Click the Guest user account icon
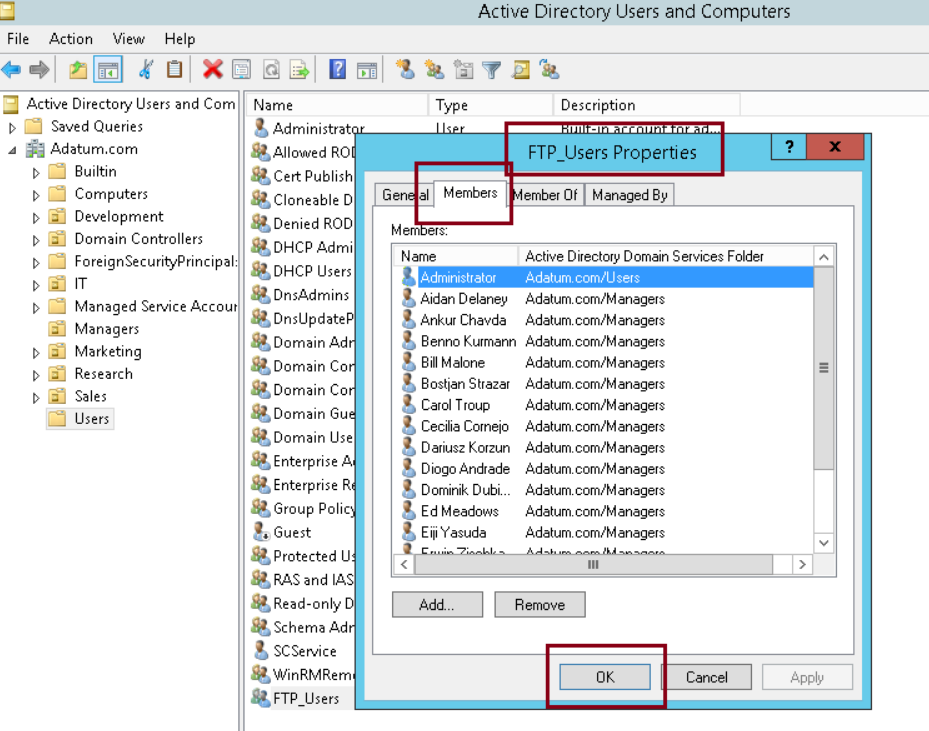The height and width of the screenshot is (731, 929). click(261, 531)
